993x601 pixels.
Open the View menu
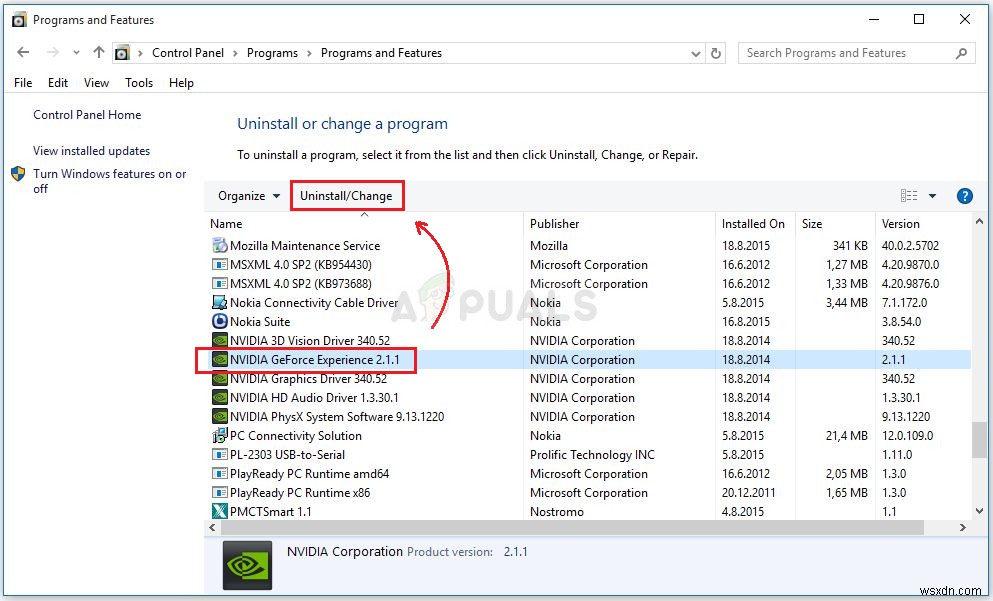pyautogui.click(x=95, y=83)
